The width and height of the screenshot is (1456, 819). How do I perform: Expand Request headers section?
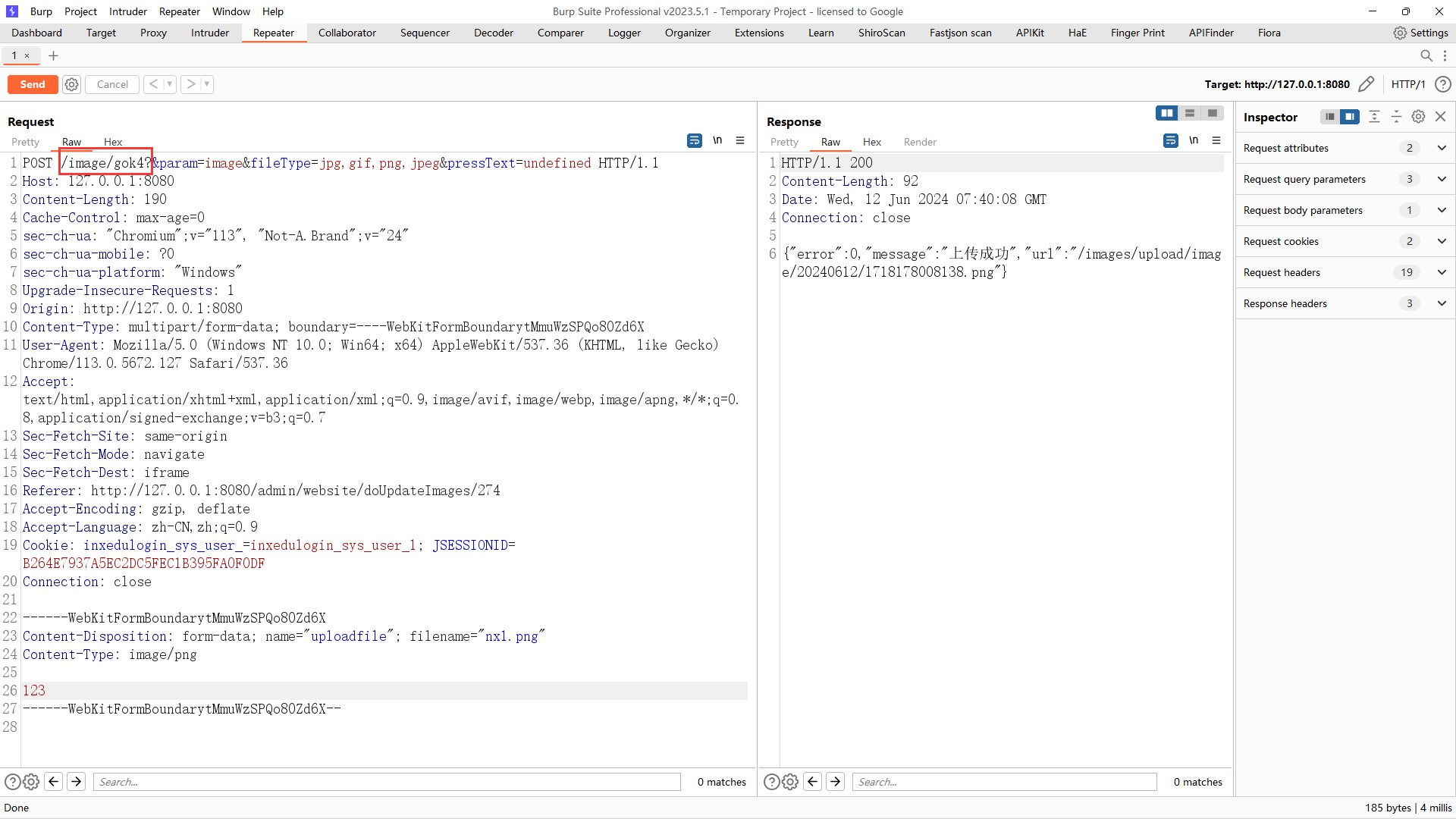pos(1442,272)
